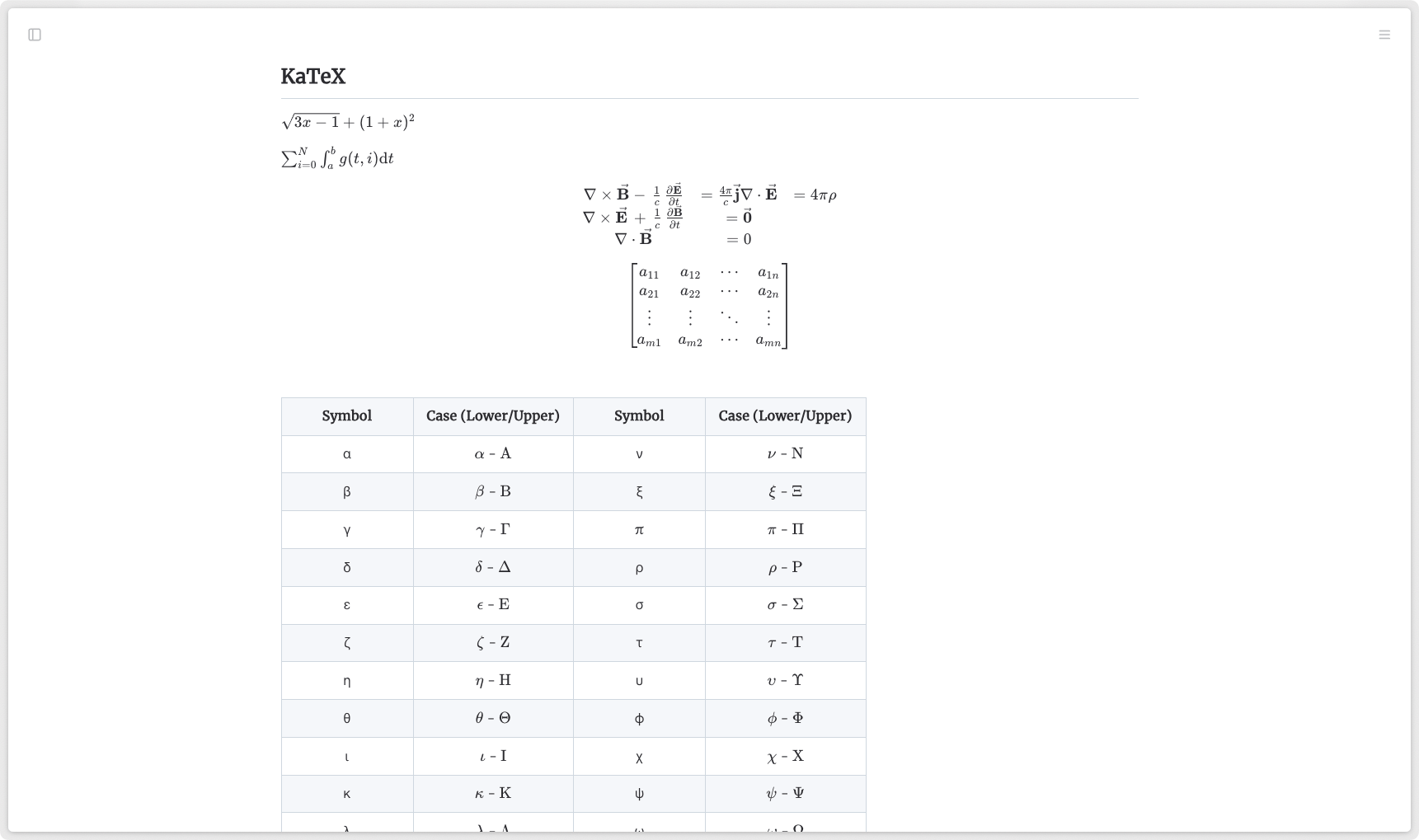Select the 'β - B' table cell
Image resolution: width=1419 pixels, height=840 pixels.
pyautogui.click(x=493, y=492)
